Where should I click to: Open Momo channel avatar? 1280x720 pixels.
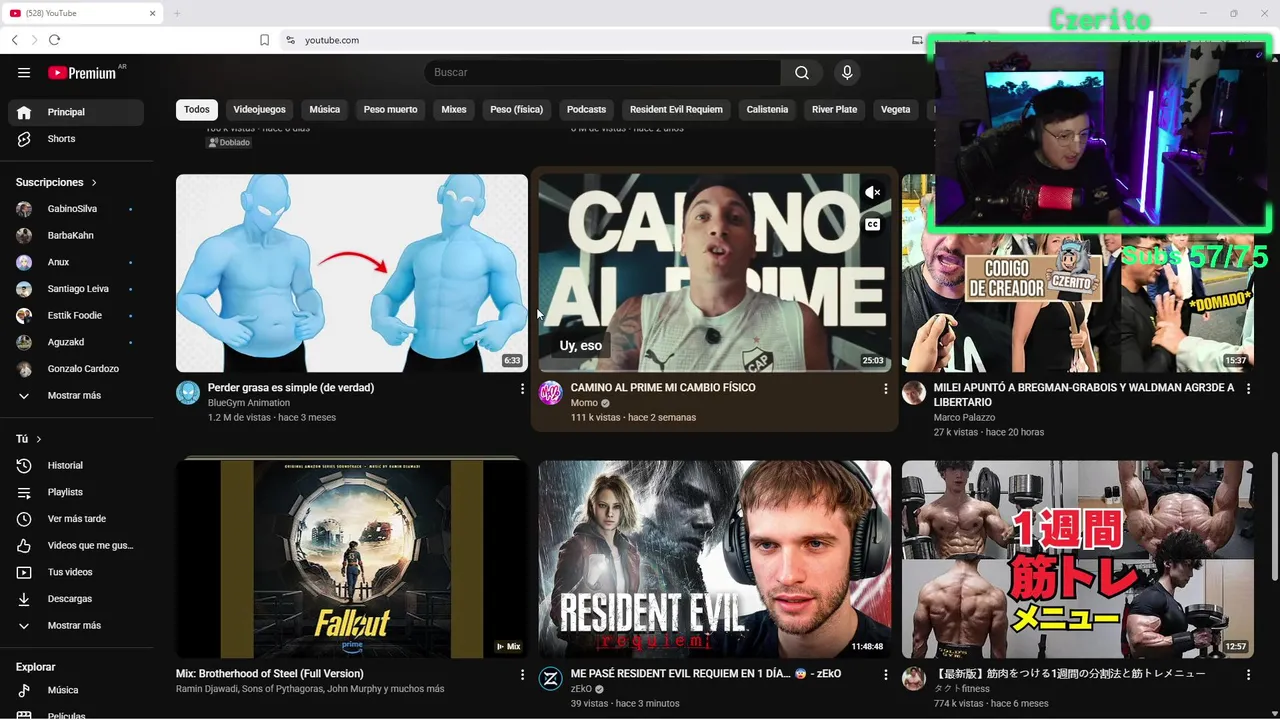point(551,392)
